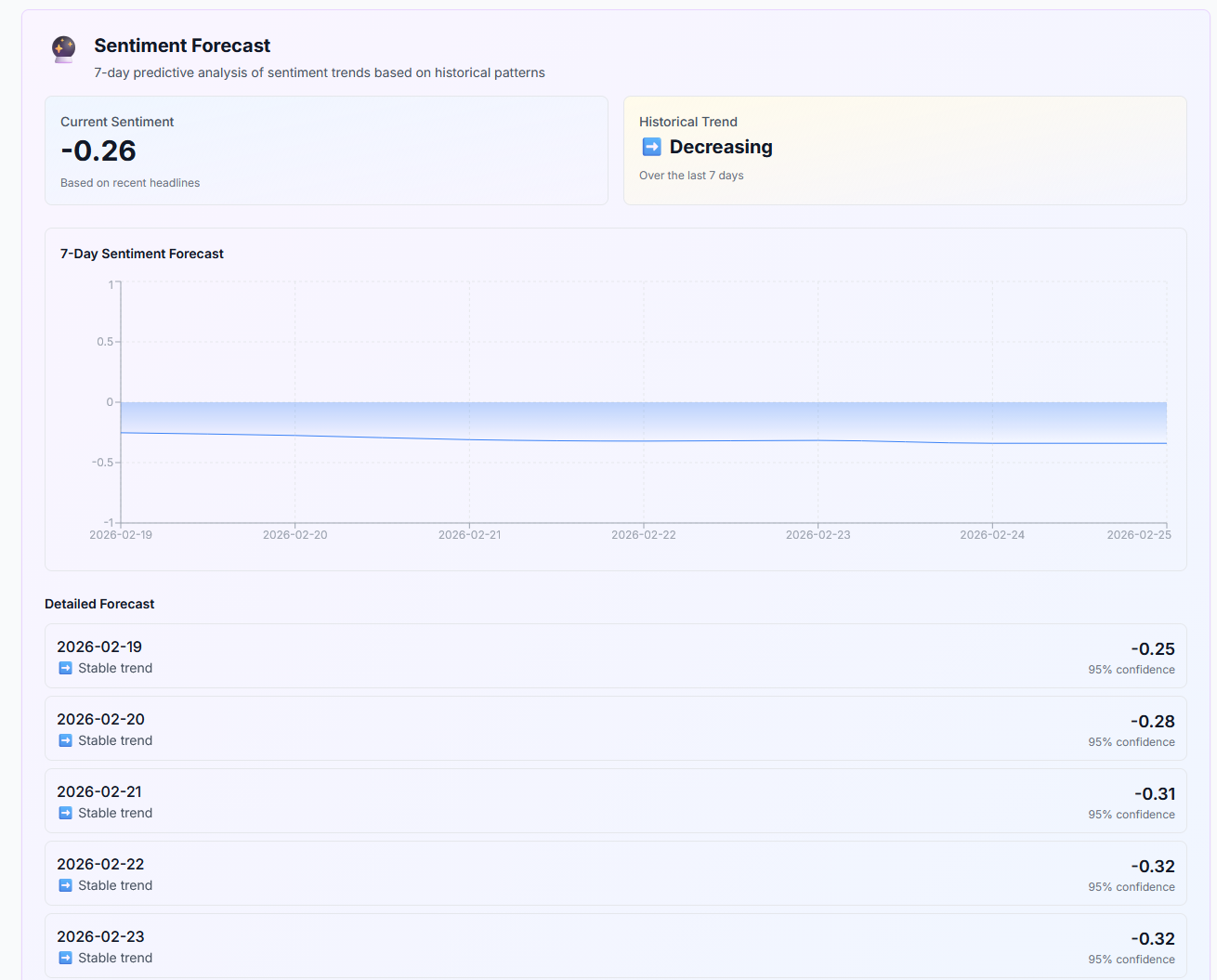This screenshot has width=1217, height=980.
Task: Click the blue shaded forecast chart area
Action: pos(644,421)
